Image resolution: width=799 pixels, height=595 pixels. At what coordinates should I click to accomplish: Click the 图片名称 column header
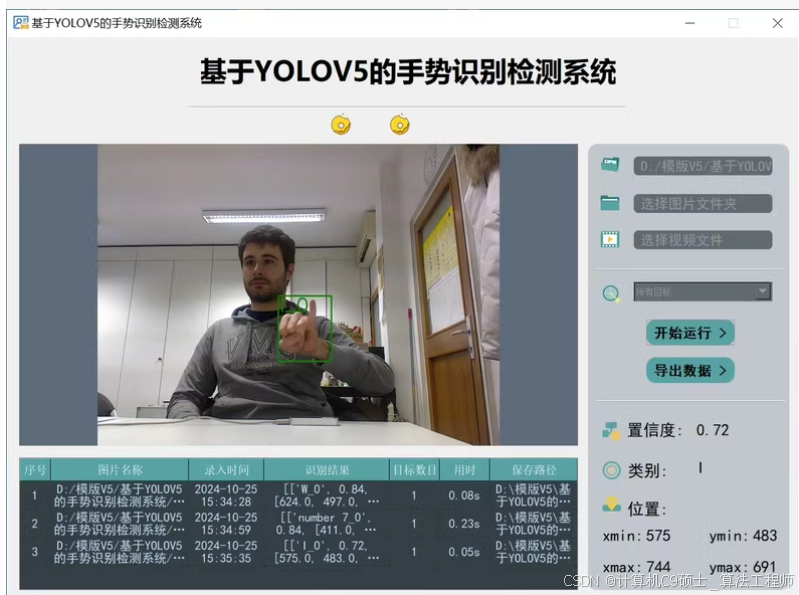pyautogui.click(x=120, y=470)
